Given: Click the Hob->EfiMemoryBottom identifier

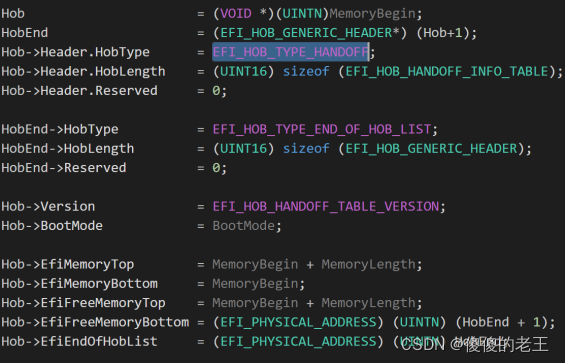Looking at the screenshot, I should (x=79, y=284).
